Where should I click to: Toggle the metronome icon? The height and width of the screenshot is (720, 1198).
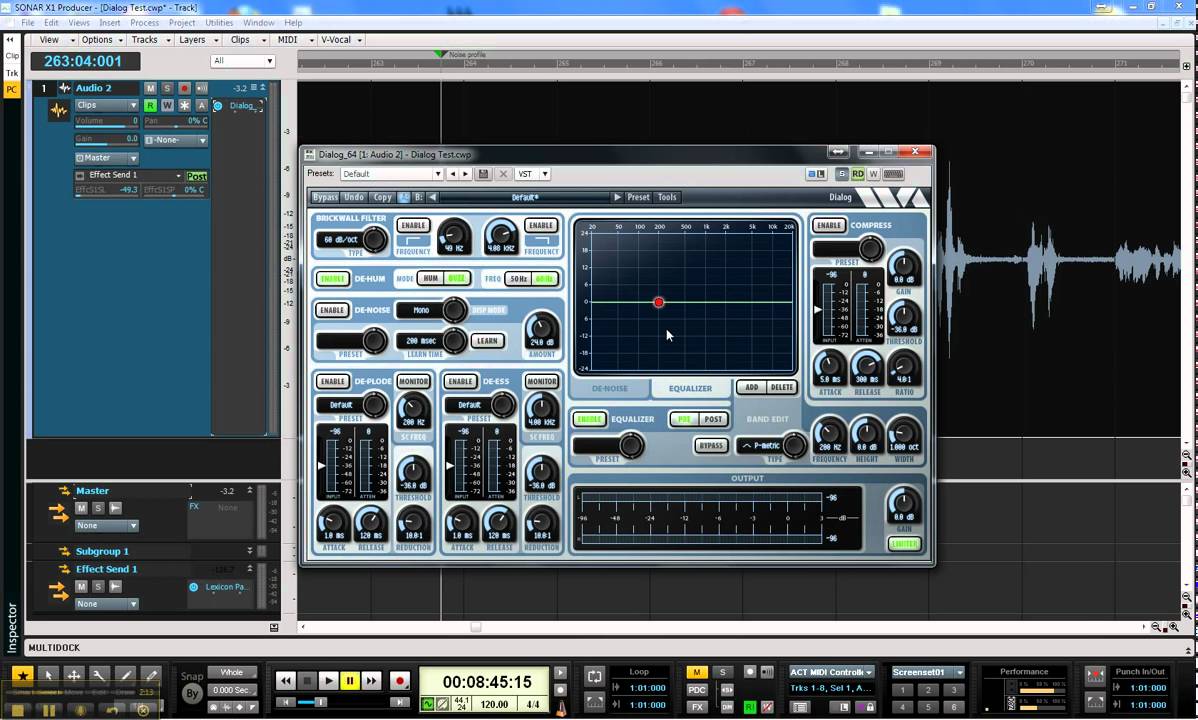click(x=561, y=708)
